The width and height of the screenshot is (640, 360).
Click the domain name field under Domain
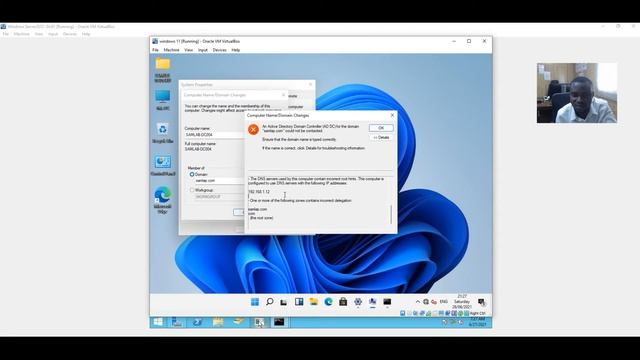tap(220, 180)
